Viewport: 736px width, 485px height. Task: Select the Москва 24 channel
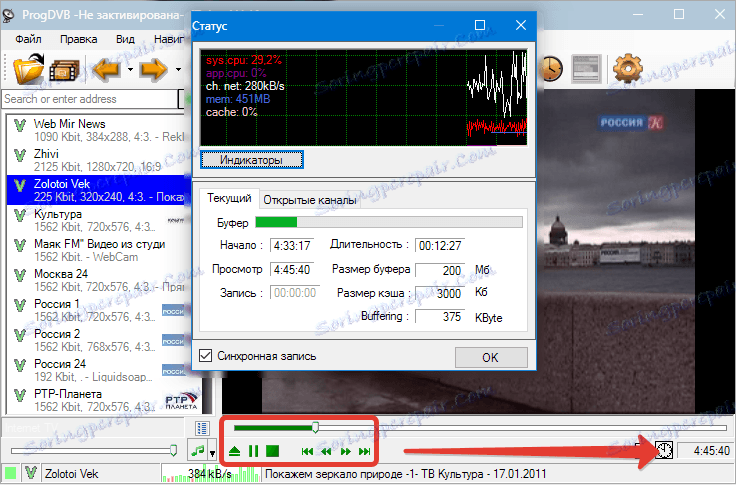point(96,280)
